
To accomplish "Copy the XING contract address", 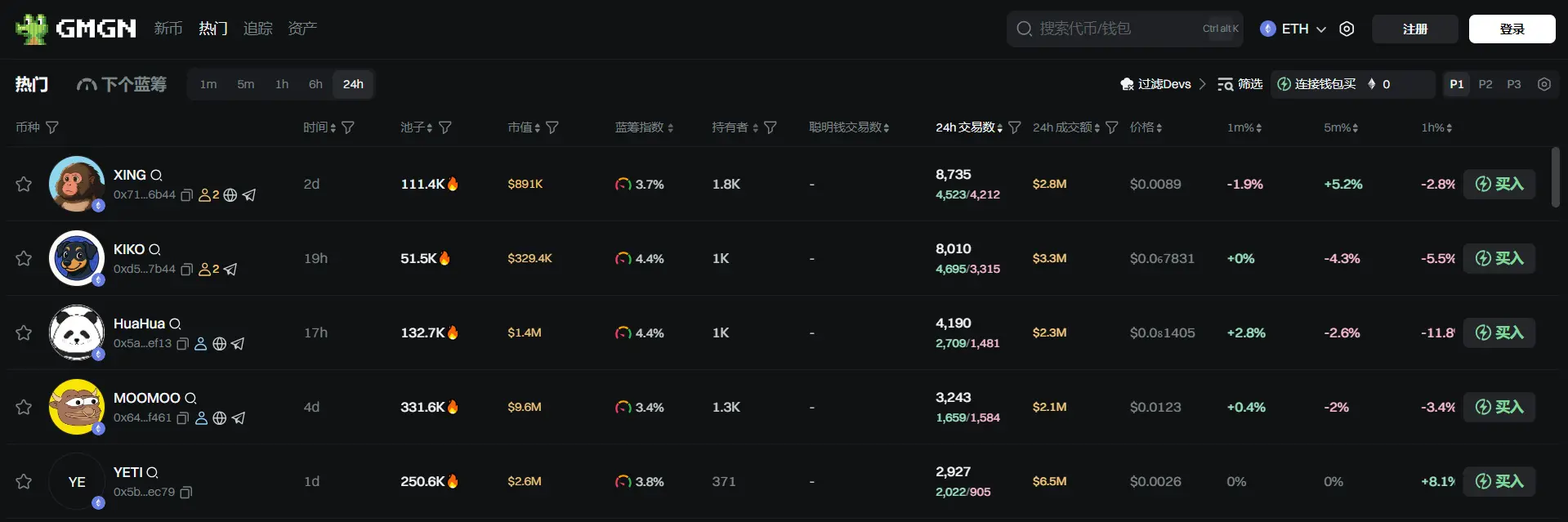I will (x=186, y=195).
